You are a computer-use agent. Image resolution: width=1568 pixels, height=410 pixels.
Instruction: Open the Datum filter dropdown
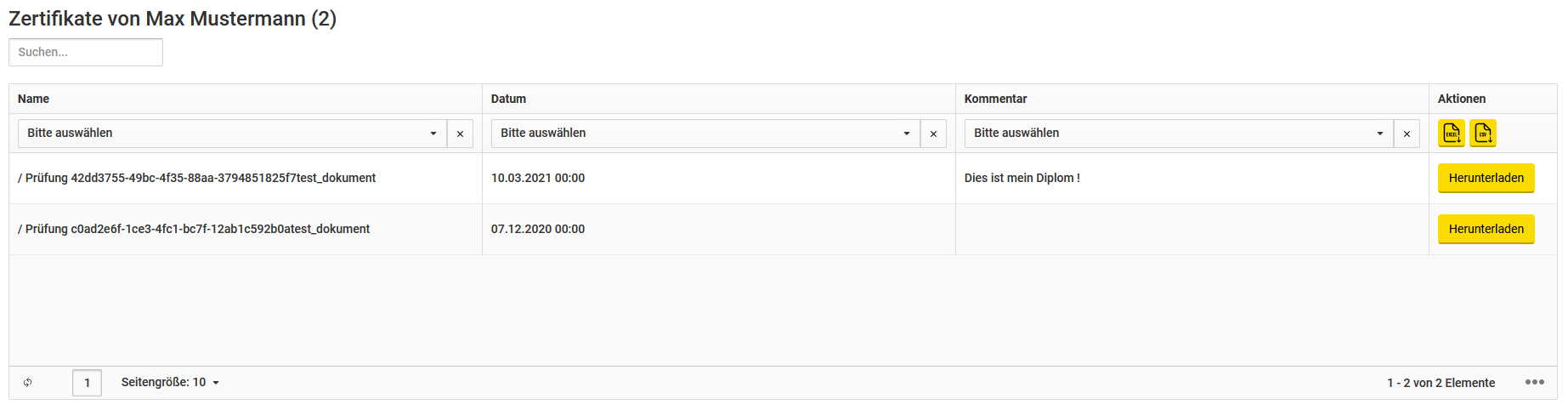tap(705, 134)
